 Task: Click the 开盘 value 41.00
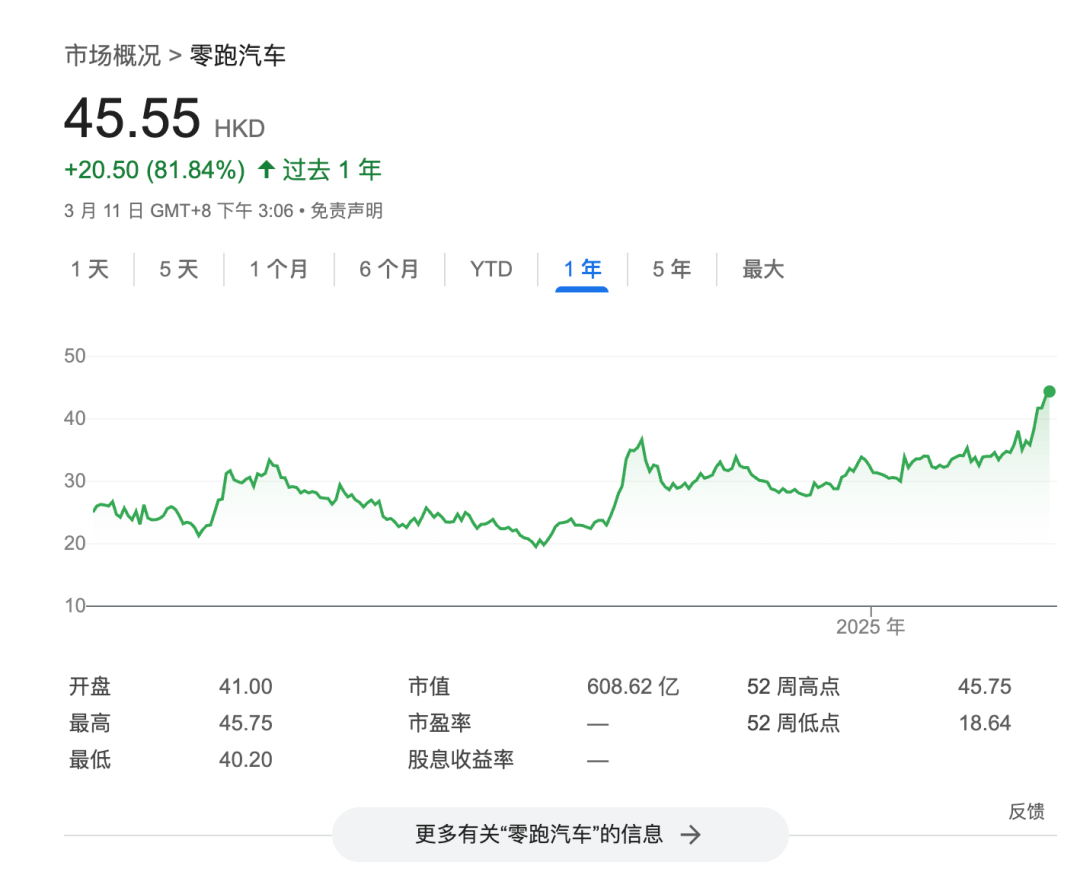pos(246,686)
